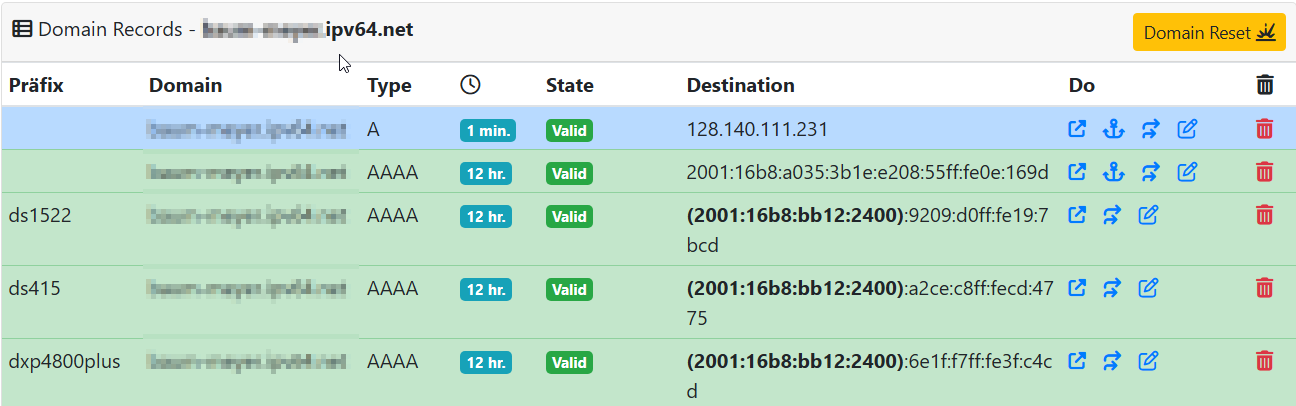Edit the ds415 record
The image size is (1296, 406).
click(x=1149, y=288)
